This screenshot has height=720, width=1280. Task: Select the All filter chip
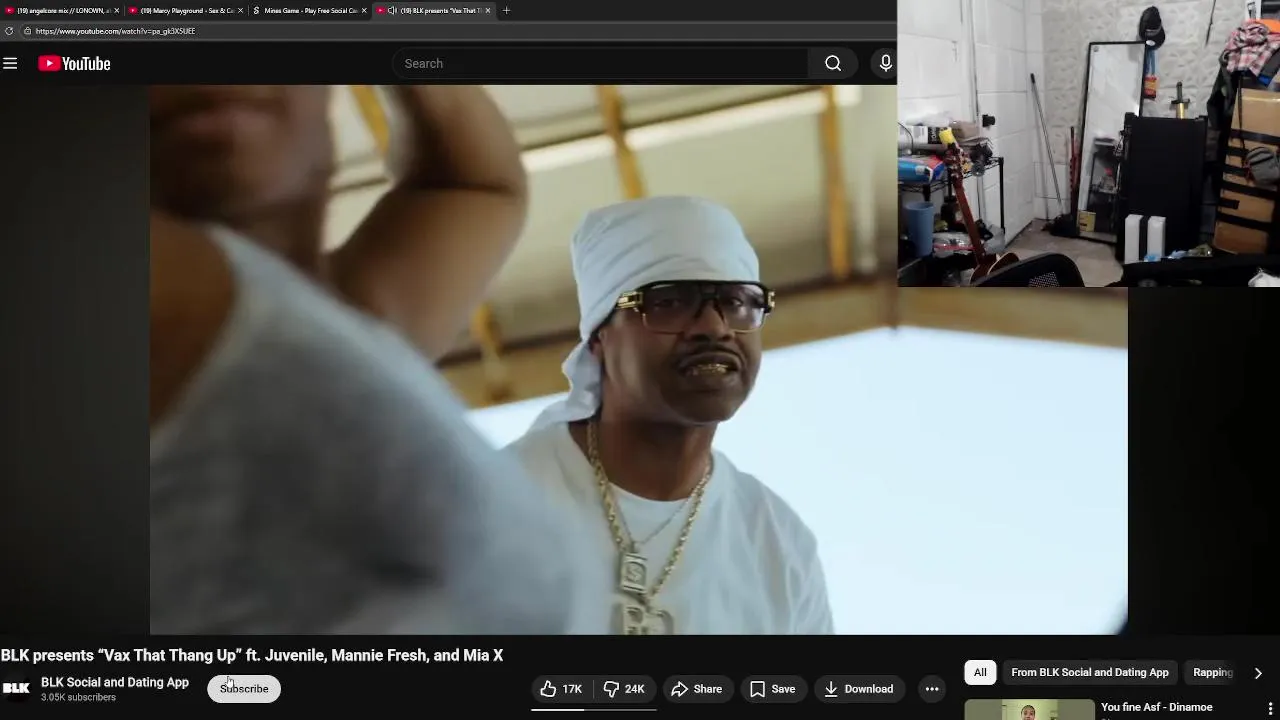coord(980,673)
